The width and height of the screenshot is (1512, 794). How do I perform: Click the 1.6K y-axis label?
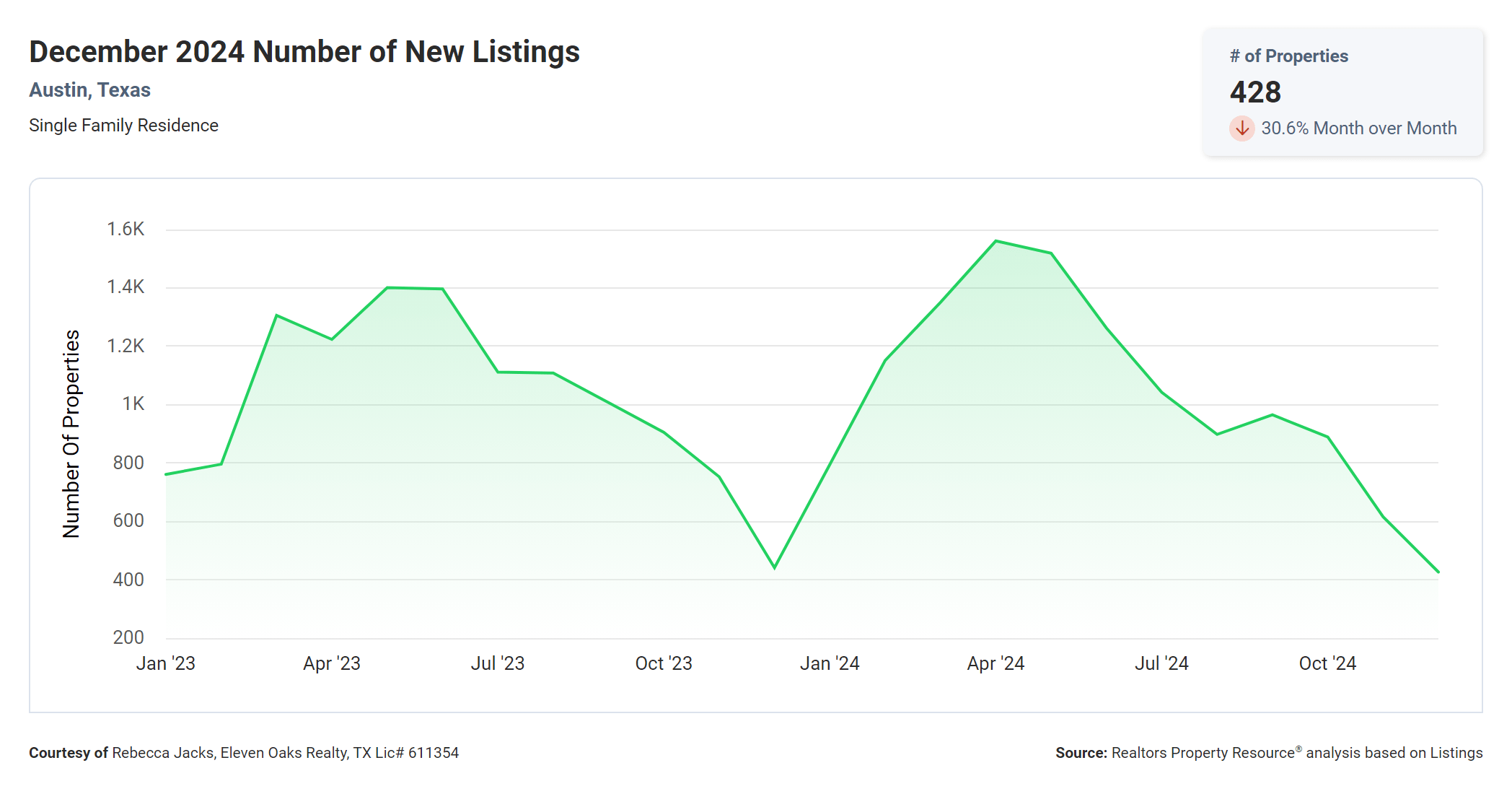pos(126,230)
